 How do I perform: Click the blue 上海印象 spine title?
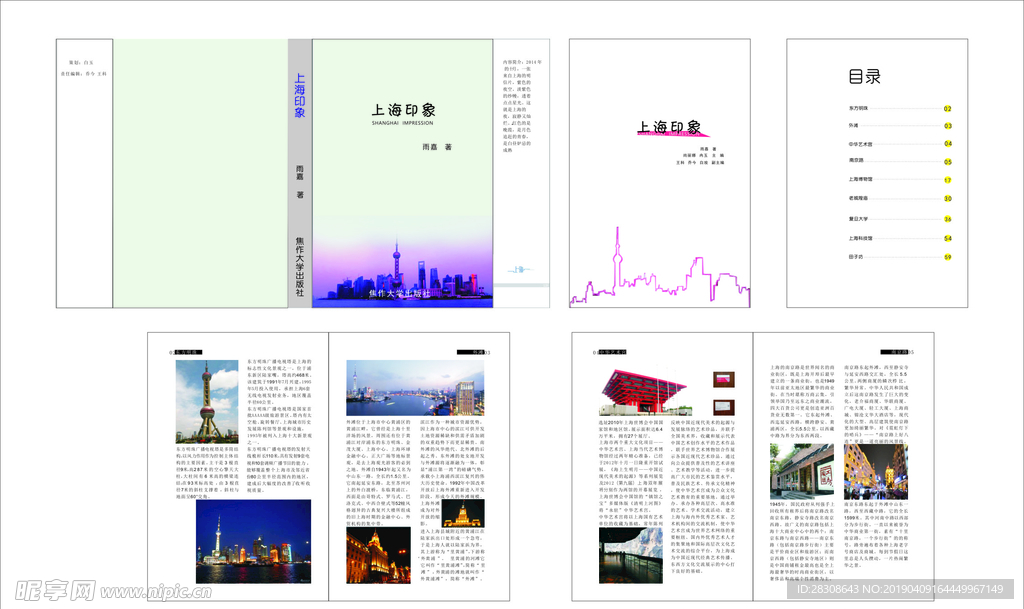299,96
